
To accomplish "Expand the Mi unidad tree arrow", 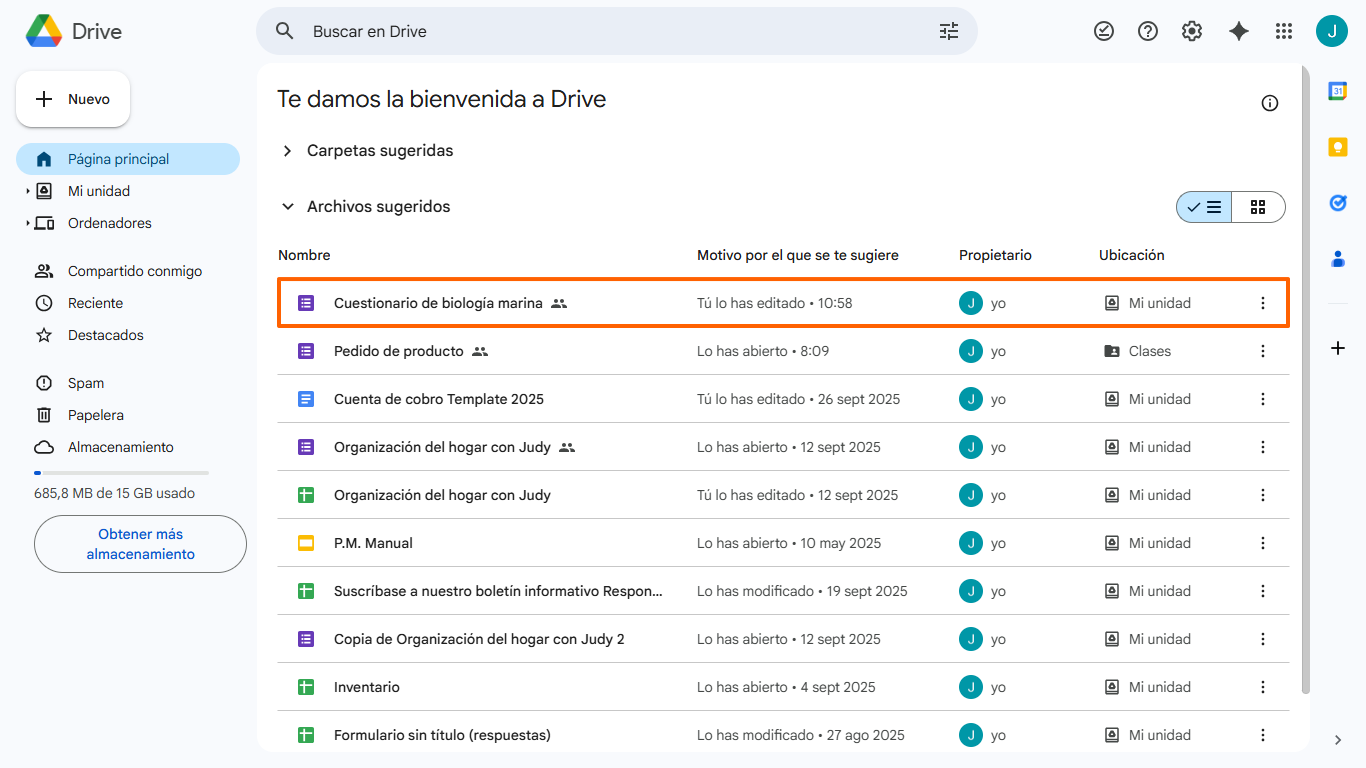I will [x=28, y=191].
